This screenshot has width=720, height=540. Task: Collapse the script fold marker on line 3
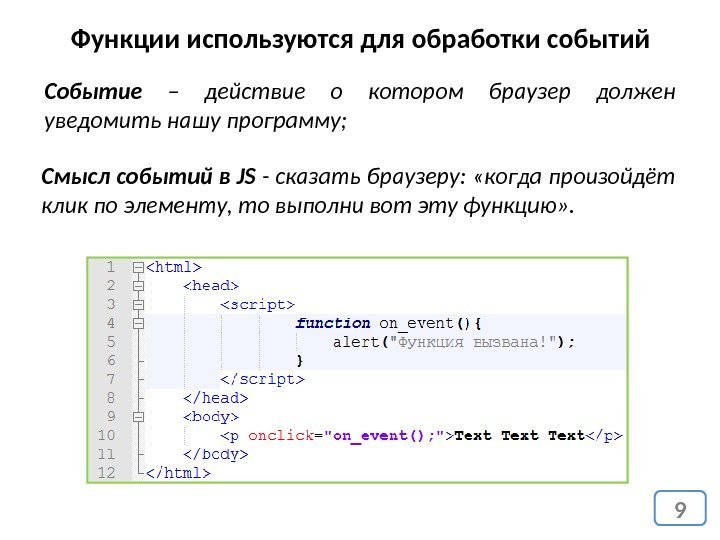[138, 305]
